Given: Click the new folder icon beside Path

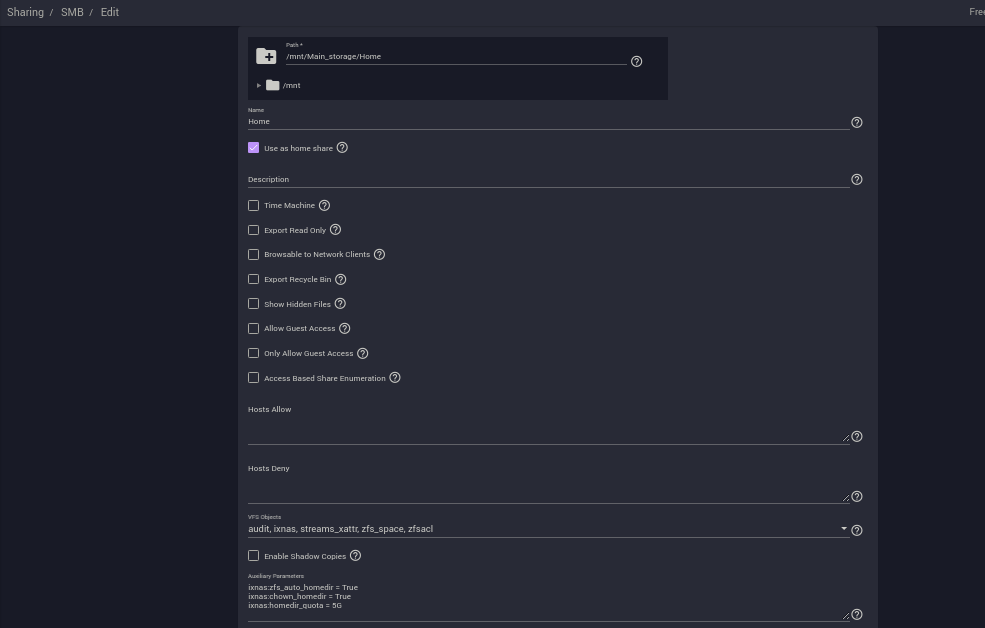Looking at the screenshot, I should click(266, 57).
